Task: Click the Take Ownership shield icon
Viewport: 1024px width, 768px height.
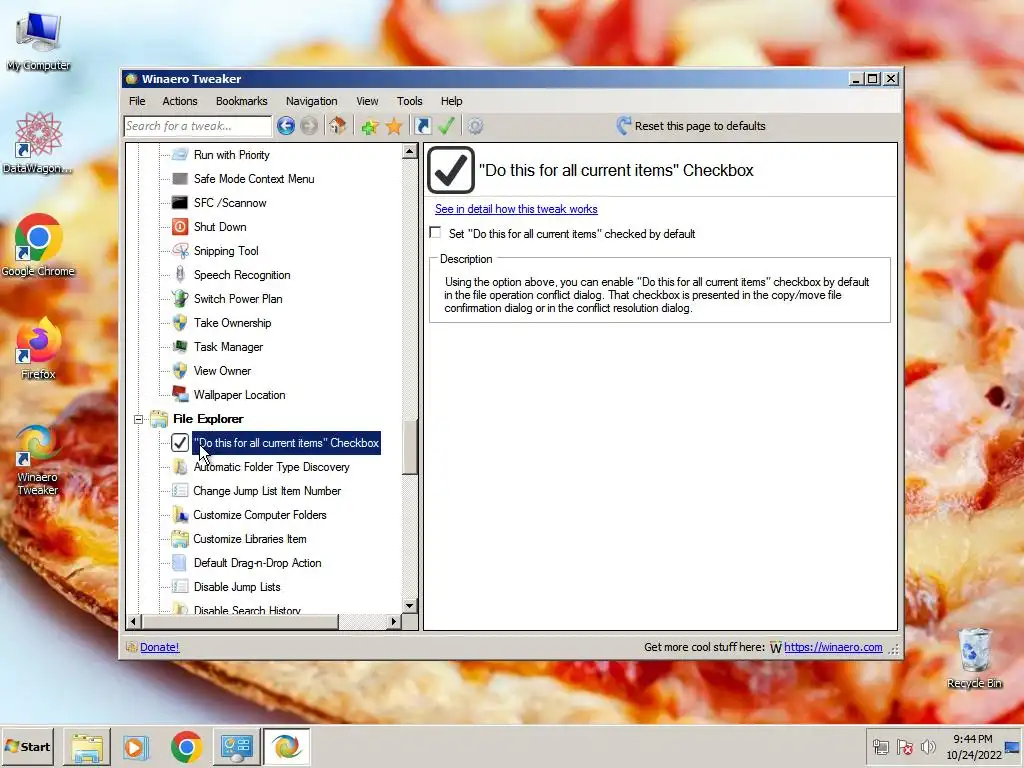Action: (180, 323)
